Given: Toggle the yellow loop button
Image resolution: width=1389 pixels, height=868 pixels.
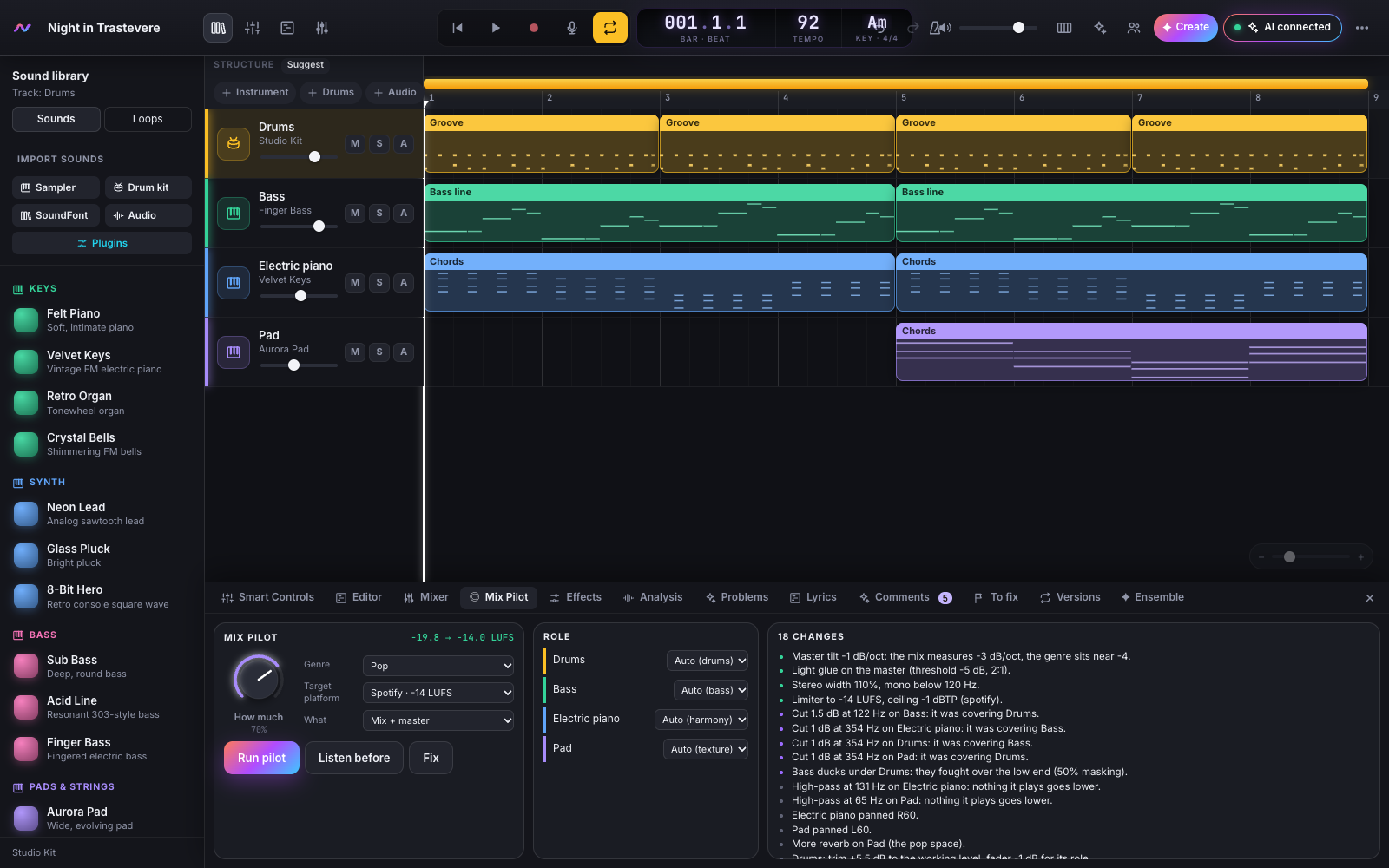Looking at the screenshot, I should click(x=610, y=28).
